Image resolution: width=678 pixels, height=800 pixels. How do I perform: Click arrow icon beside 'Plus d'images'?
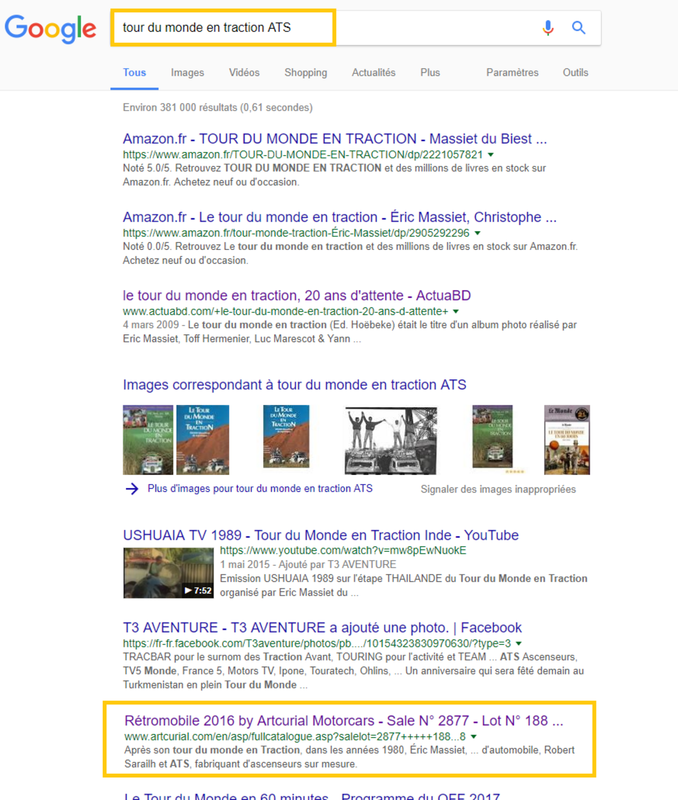point(132,489)
